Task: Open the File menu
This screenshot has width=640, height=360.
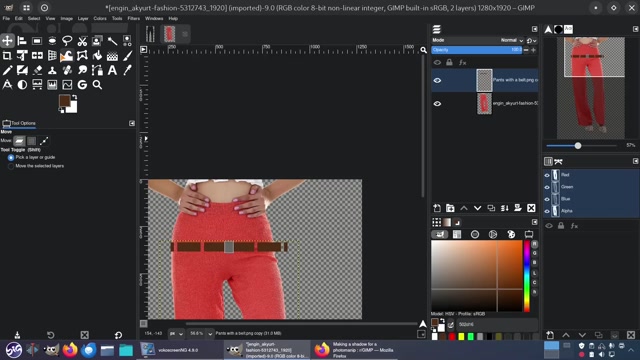Action: (x=6, y=18)
